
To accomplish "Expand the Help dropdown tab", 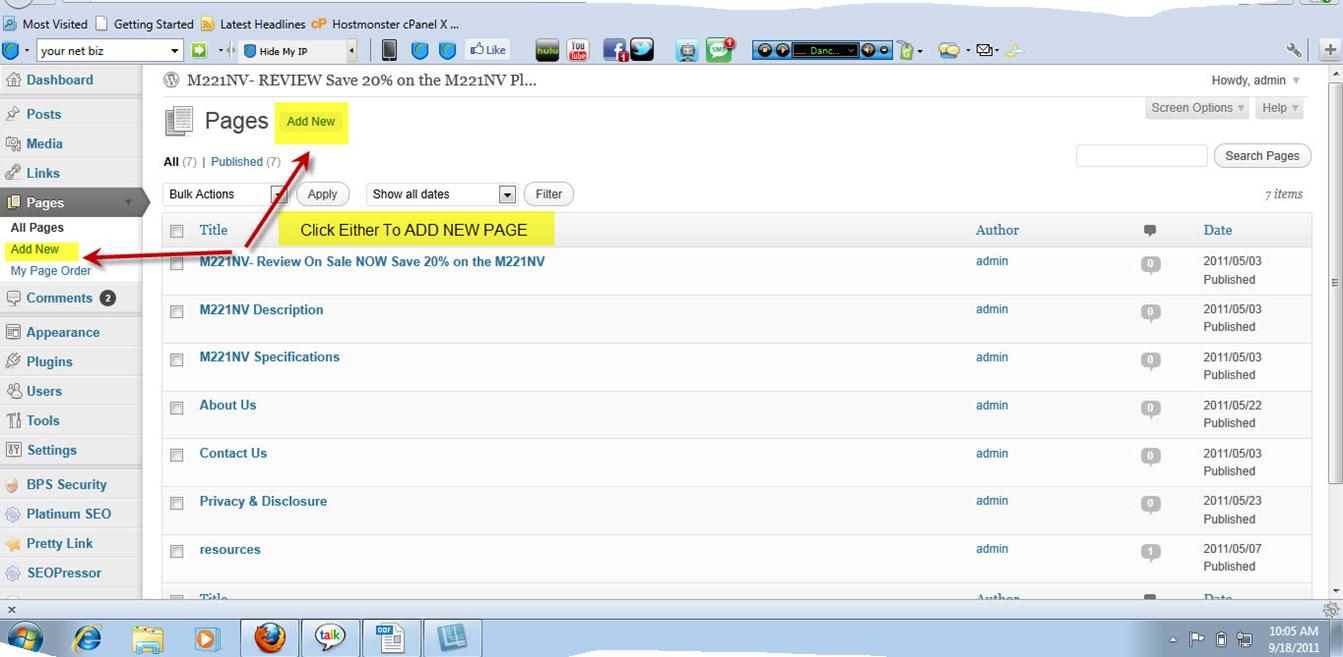I will 1280,108.
